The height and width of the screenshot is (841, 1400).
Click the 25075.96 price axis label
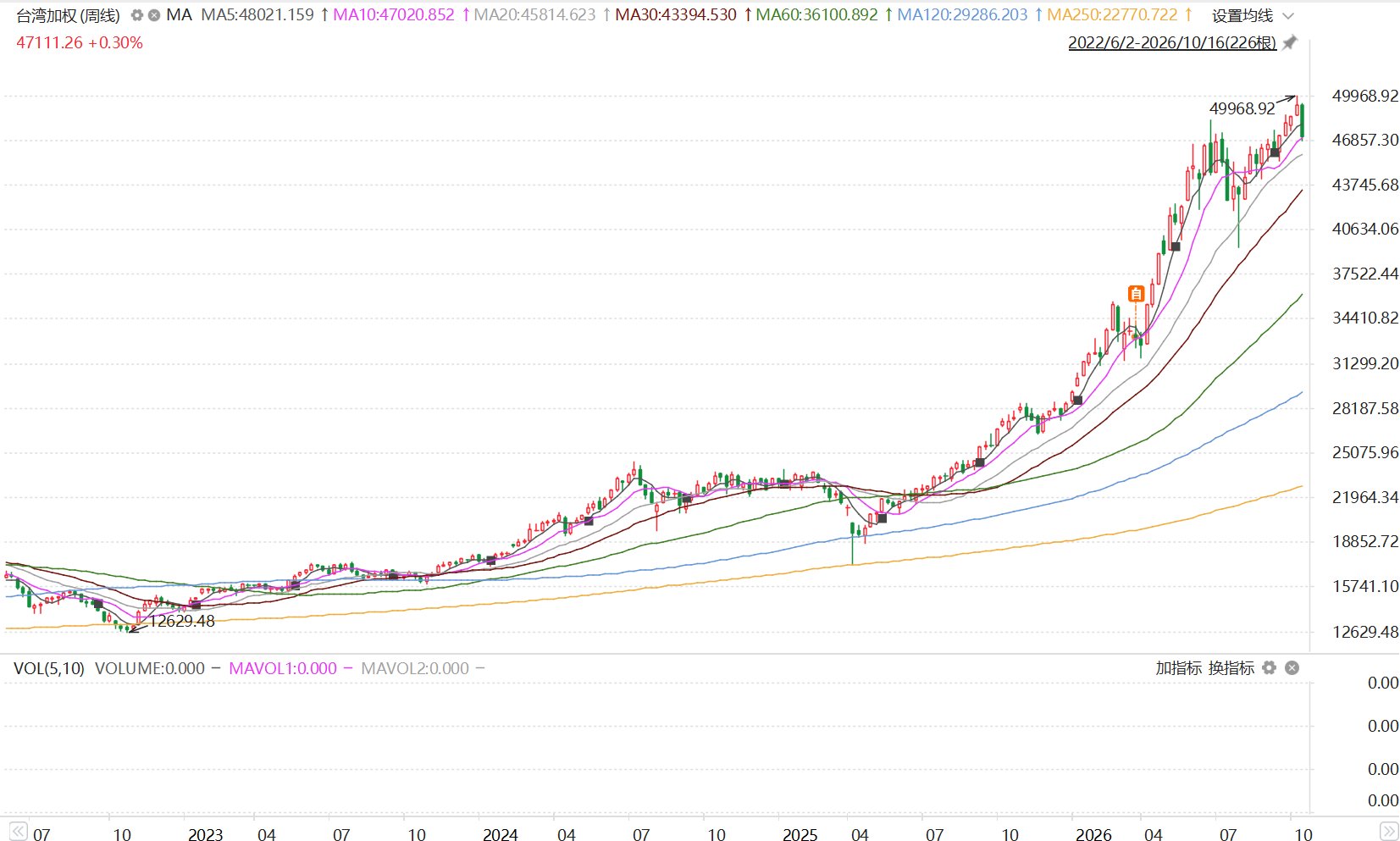click(x=1365, y=452)
